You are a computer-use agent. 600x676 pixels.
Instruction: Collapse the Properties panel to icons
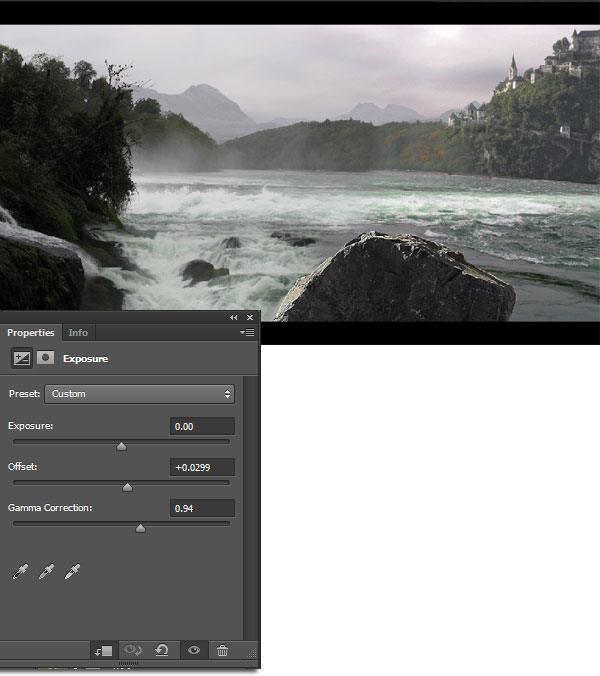pyautogui.click(x=234, y=317)
